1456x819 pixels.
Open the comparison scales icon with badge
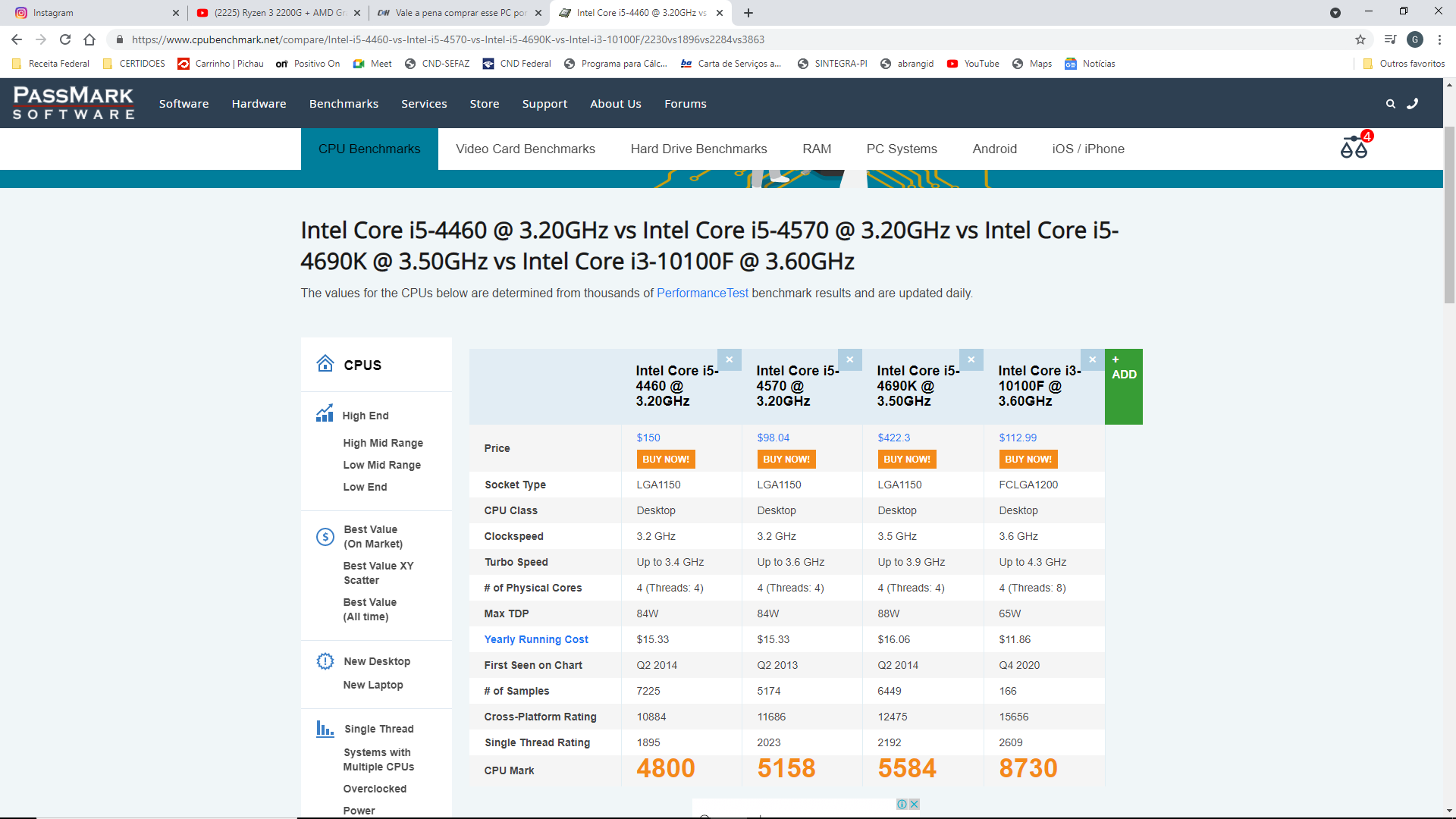click(x=1356, y=145)
